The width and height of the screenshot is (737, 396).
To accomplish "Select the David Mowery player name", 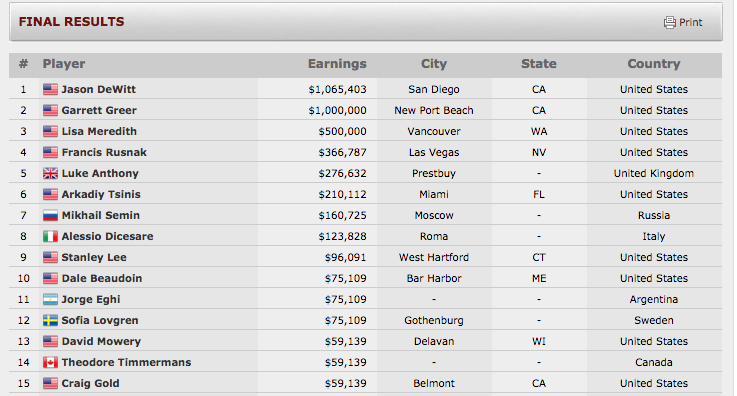I will [x=101, y=342].
